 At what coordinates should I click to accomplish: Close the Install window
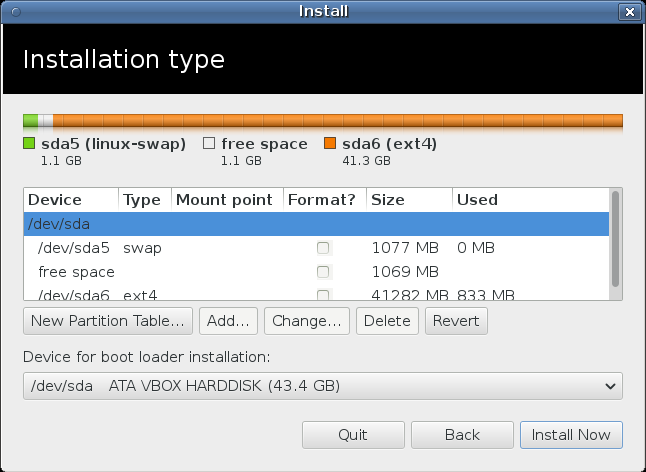pos(629,11)
